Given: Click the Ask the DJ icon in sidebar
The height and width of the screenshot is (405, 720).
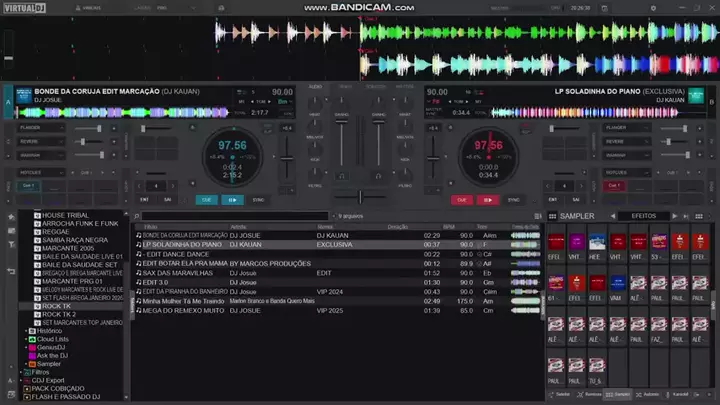Looking at the screenshot, I should pos(32,355).
